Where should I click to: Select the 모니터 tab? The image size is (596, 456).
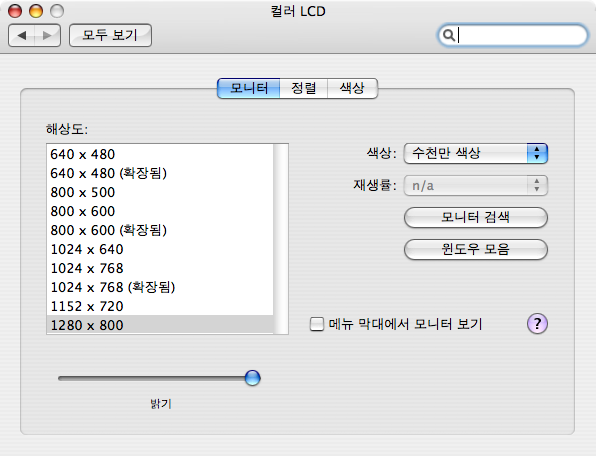249,88
